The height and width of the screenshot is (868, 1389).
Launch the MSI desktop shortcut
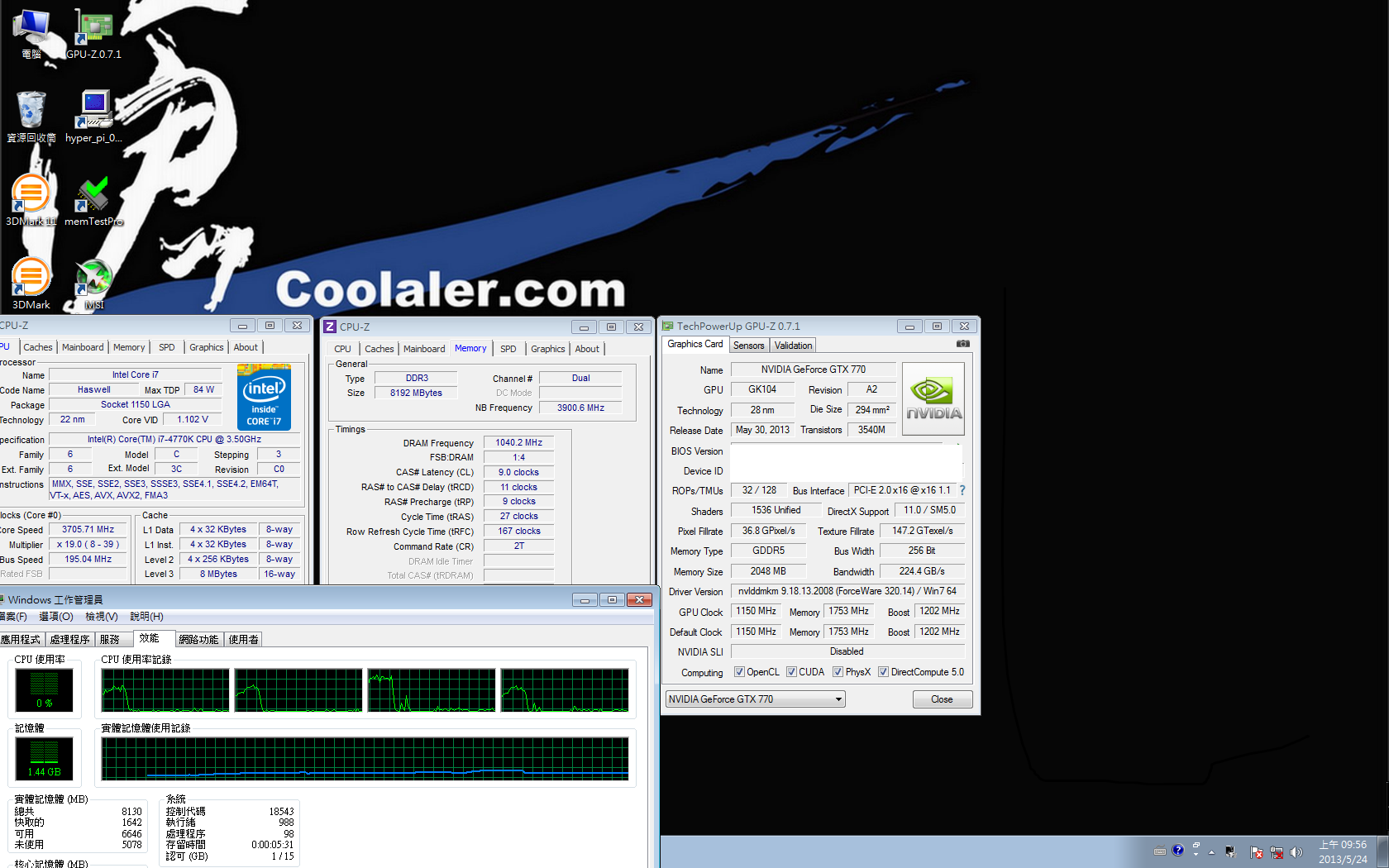coord(93,284)
